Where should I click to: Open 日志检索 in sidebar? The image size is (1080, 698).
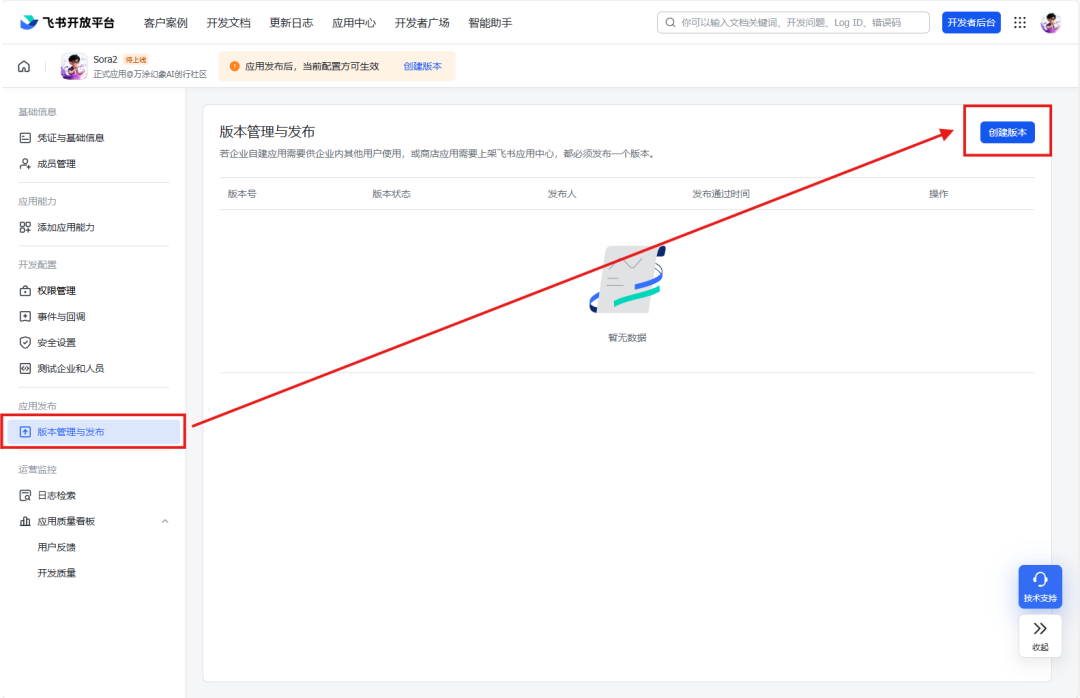coord(56,495)
